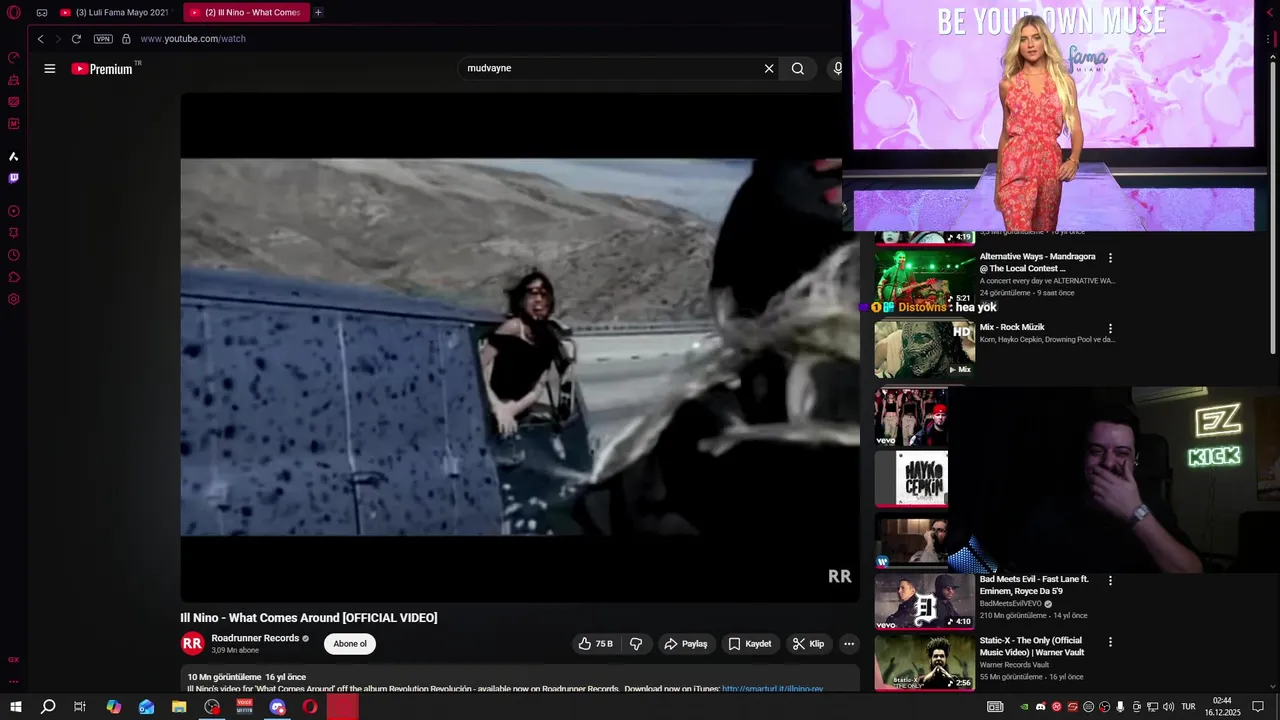Open the Opera icon in taskbar
Screen dimensions: 1280x720
pyautogui.click(x=310, y=707)
